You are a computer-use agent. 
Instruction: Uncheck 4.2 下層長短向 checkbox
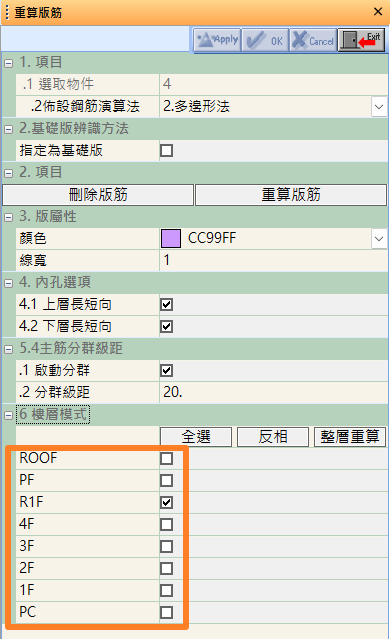point(166,326)
